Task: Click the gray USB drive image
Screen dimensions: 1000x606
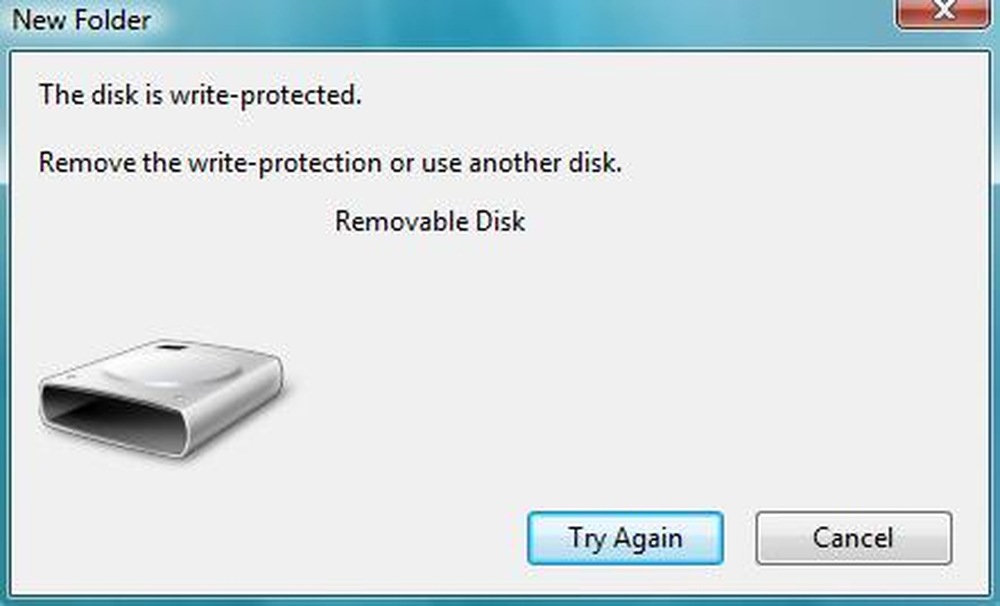Action: coord(161,398)
